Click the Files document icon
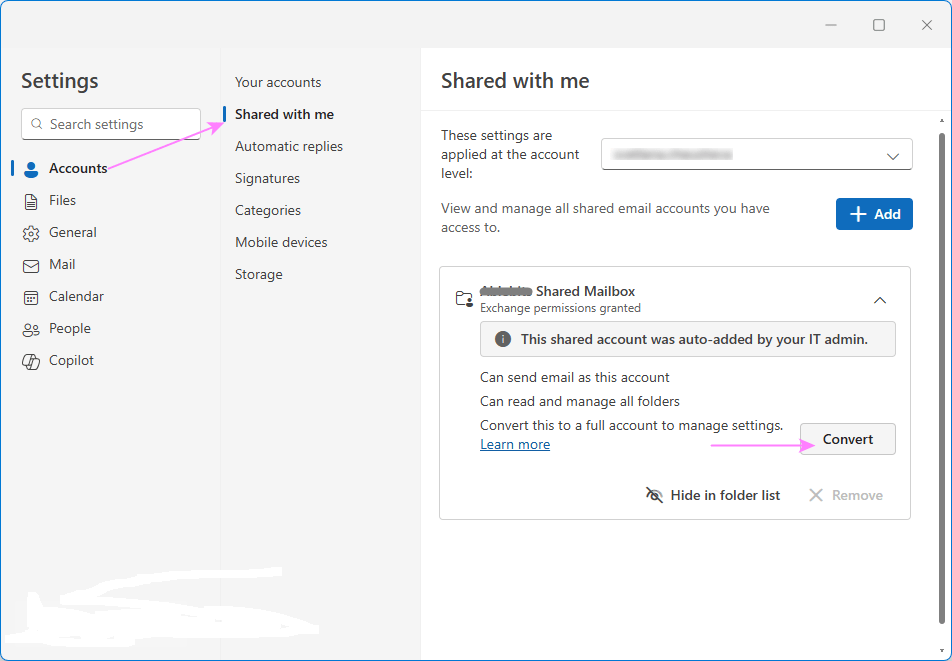 [x=31, y=202]
